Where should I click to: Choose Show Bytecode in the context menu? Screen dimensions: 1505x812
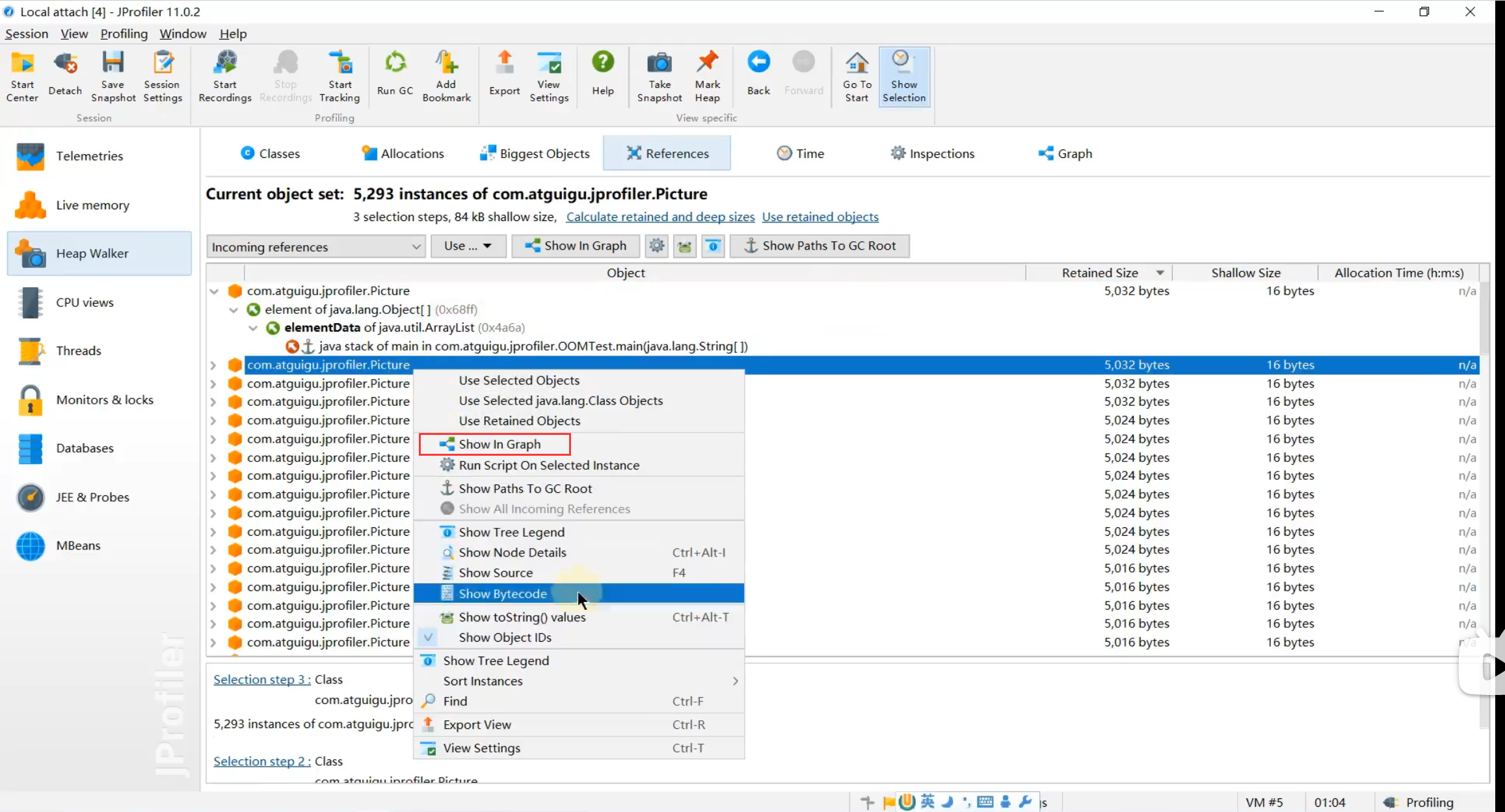579,594
